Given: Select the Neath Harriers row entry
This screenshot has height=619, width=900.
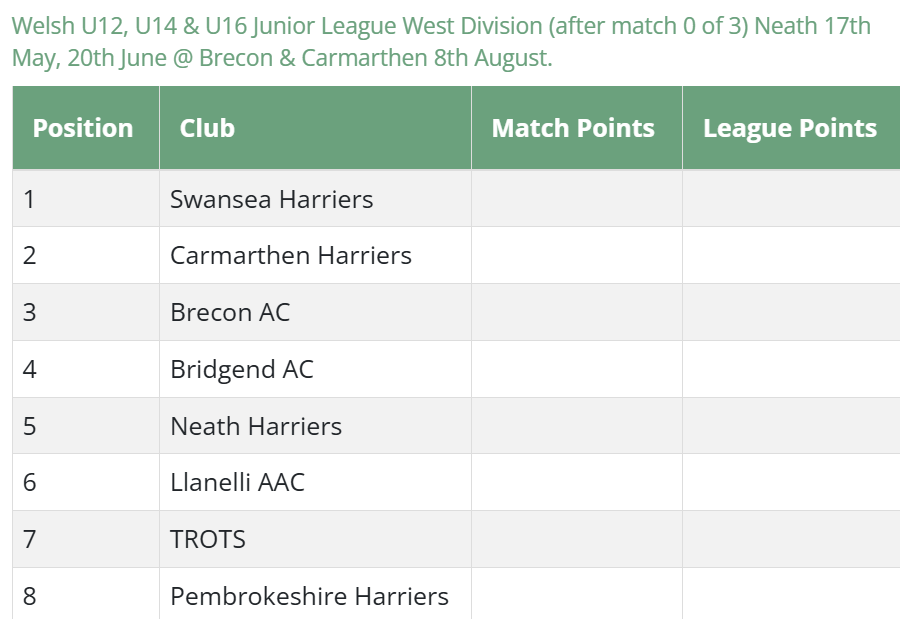Looking at the screenshot, I should coord(256,426).
